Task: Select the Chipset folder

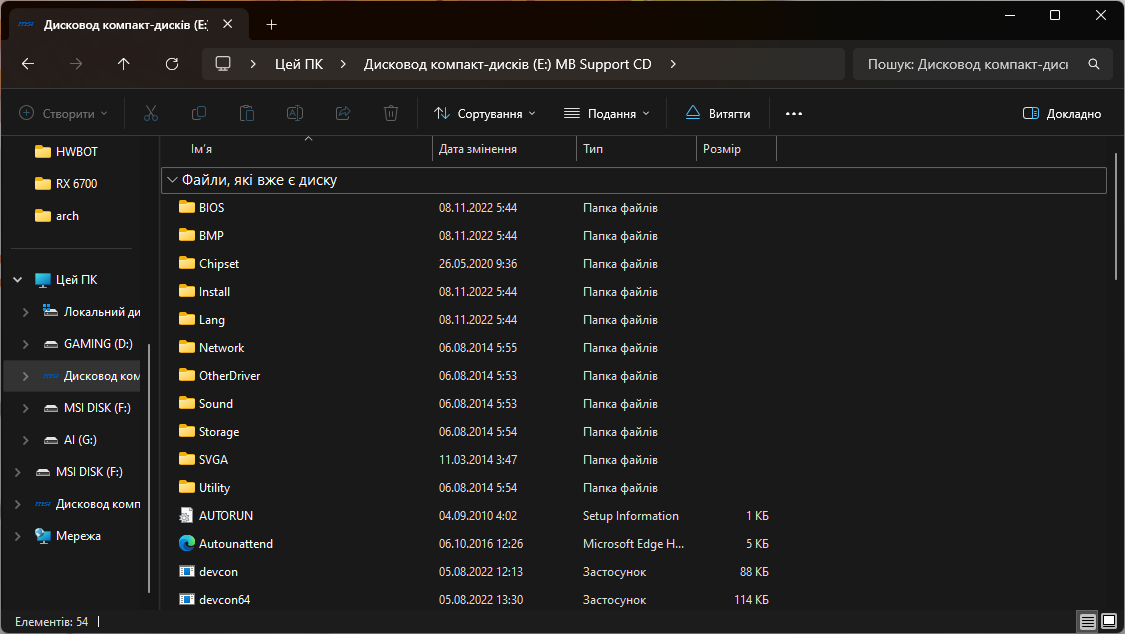Action: [x=218, y=264]
